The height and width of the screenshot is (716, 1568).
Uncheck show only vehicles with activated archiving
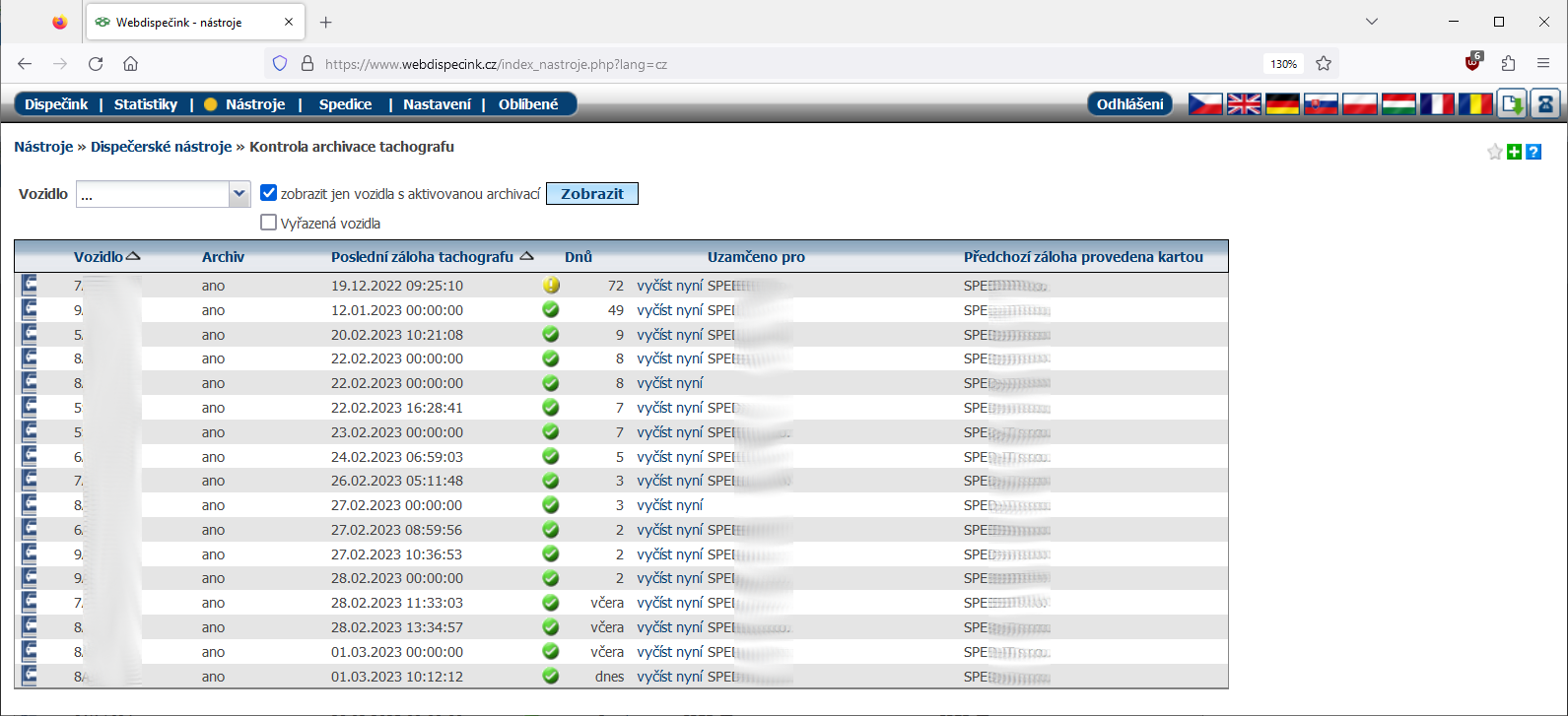268,193
